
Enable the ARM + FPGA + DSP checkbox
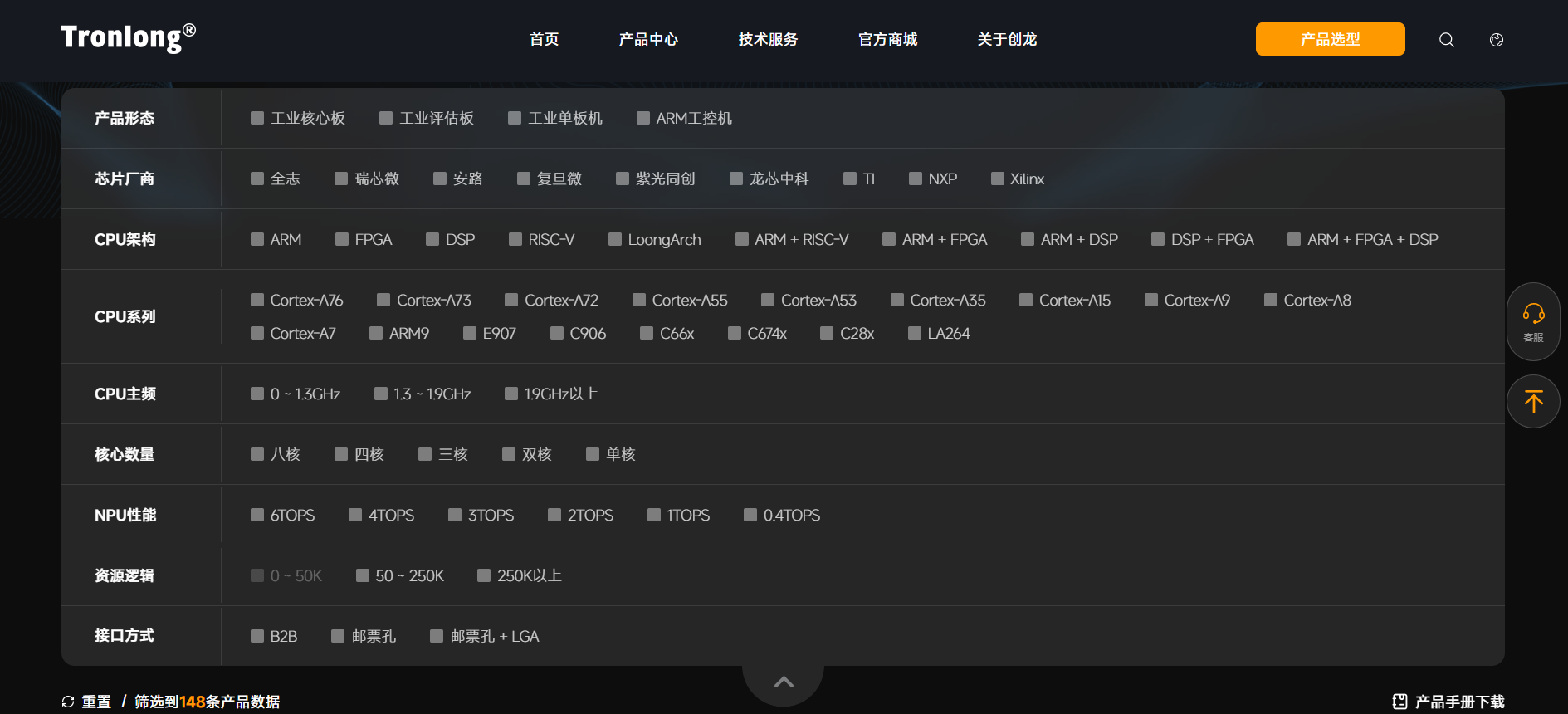coord(1294,239)
